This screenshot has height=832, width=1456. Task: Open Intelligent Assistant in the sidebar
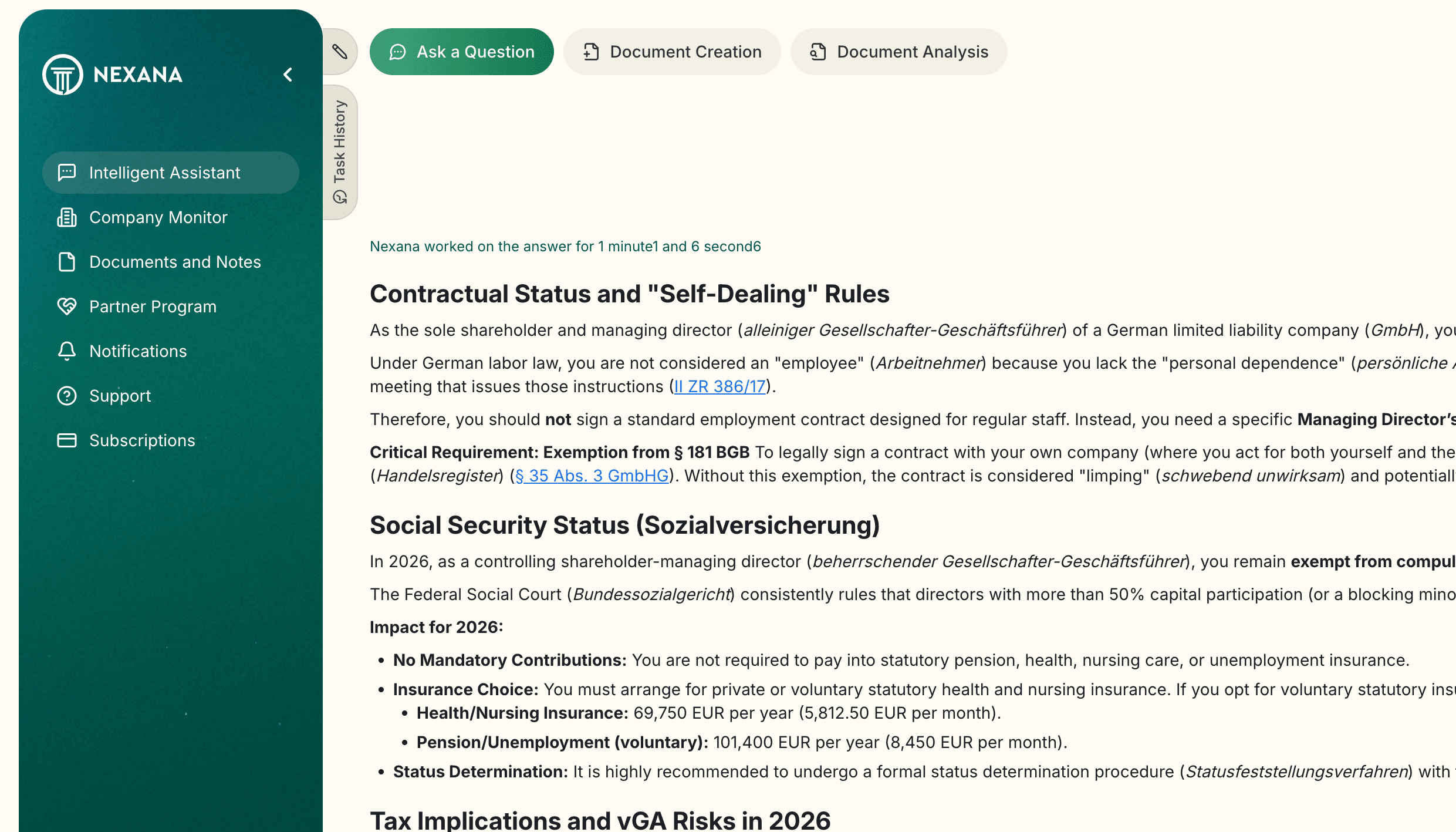coord(170,173)
